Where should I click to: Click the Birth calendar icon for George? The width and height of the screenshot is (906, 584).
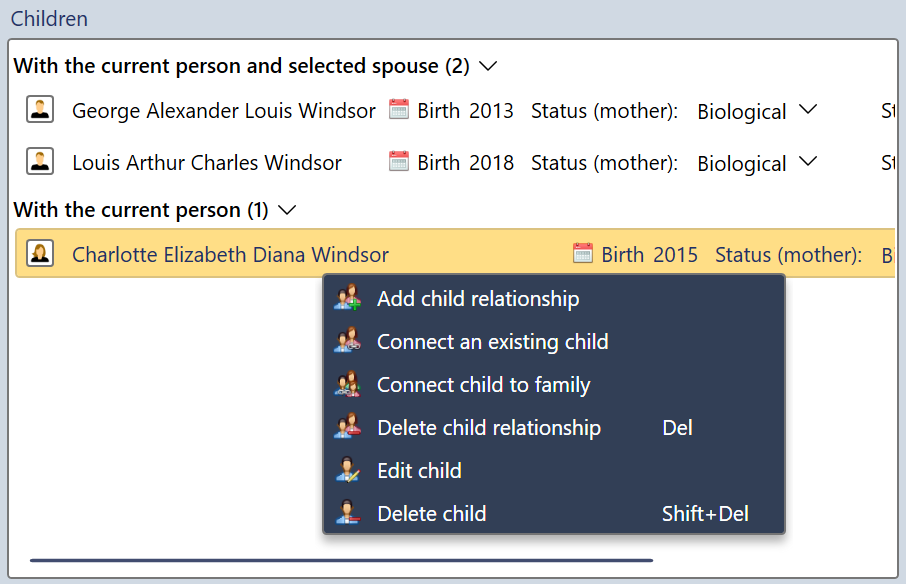(398, 110)
